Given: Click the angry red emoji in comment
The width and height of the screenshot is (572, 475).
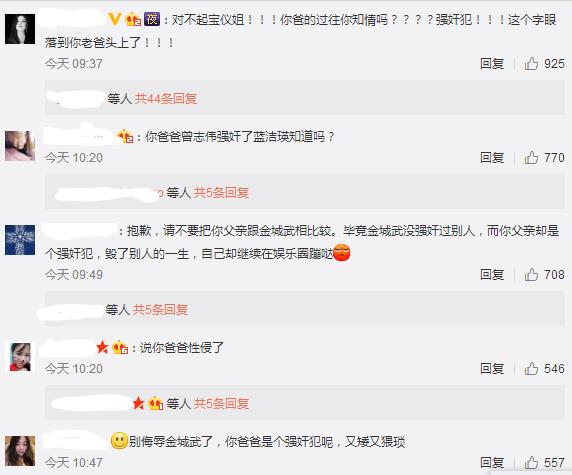Looking at the screenshot, I should (x=341, y=252).
